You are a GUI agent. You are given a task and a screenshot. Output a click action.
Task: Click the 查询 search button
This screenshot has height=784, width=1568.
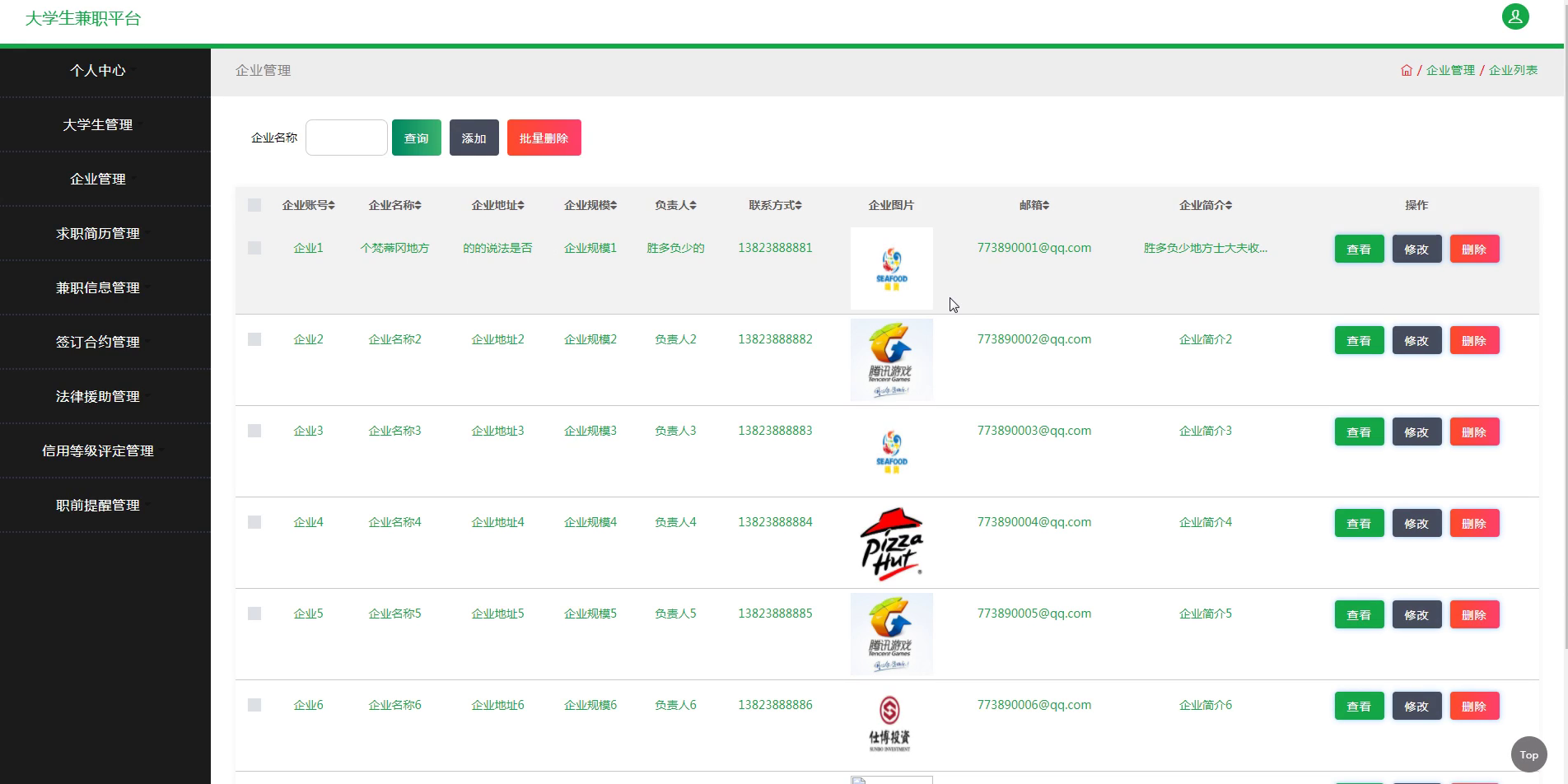417,138
